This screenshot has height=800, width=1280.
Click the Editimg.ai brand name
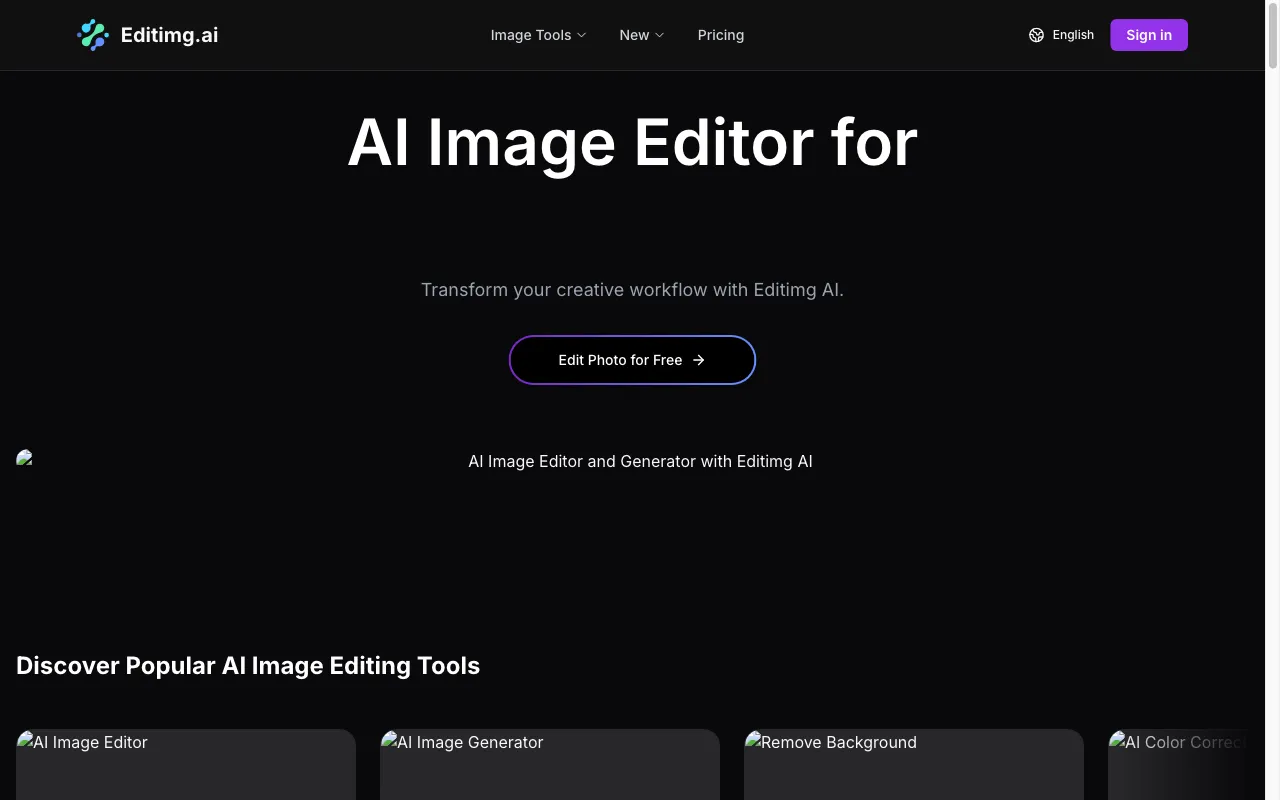pos(169,35)
